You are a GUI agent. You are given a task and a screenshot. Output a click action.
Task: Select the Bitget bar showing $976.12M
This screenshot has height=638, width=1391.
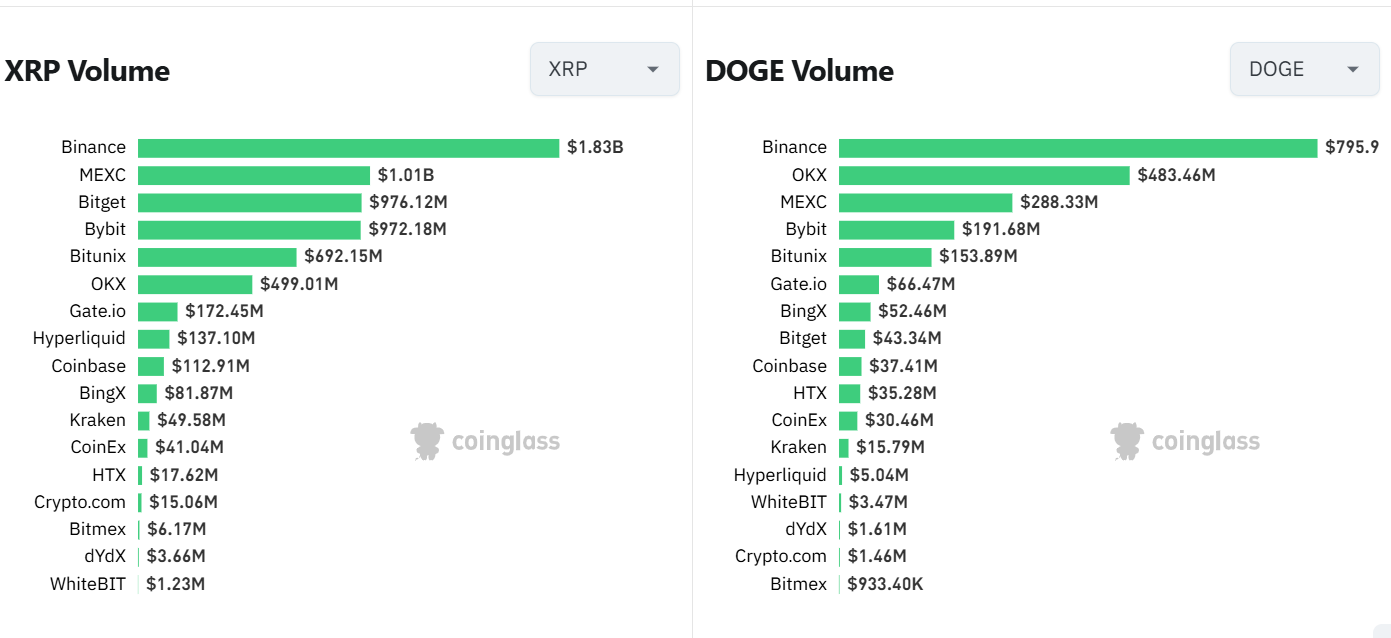pos(249,202)
